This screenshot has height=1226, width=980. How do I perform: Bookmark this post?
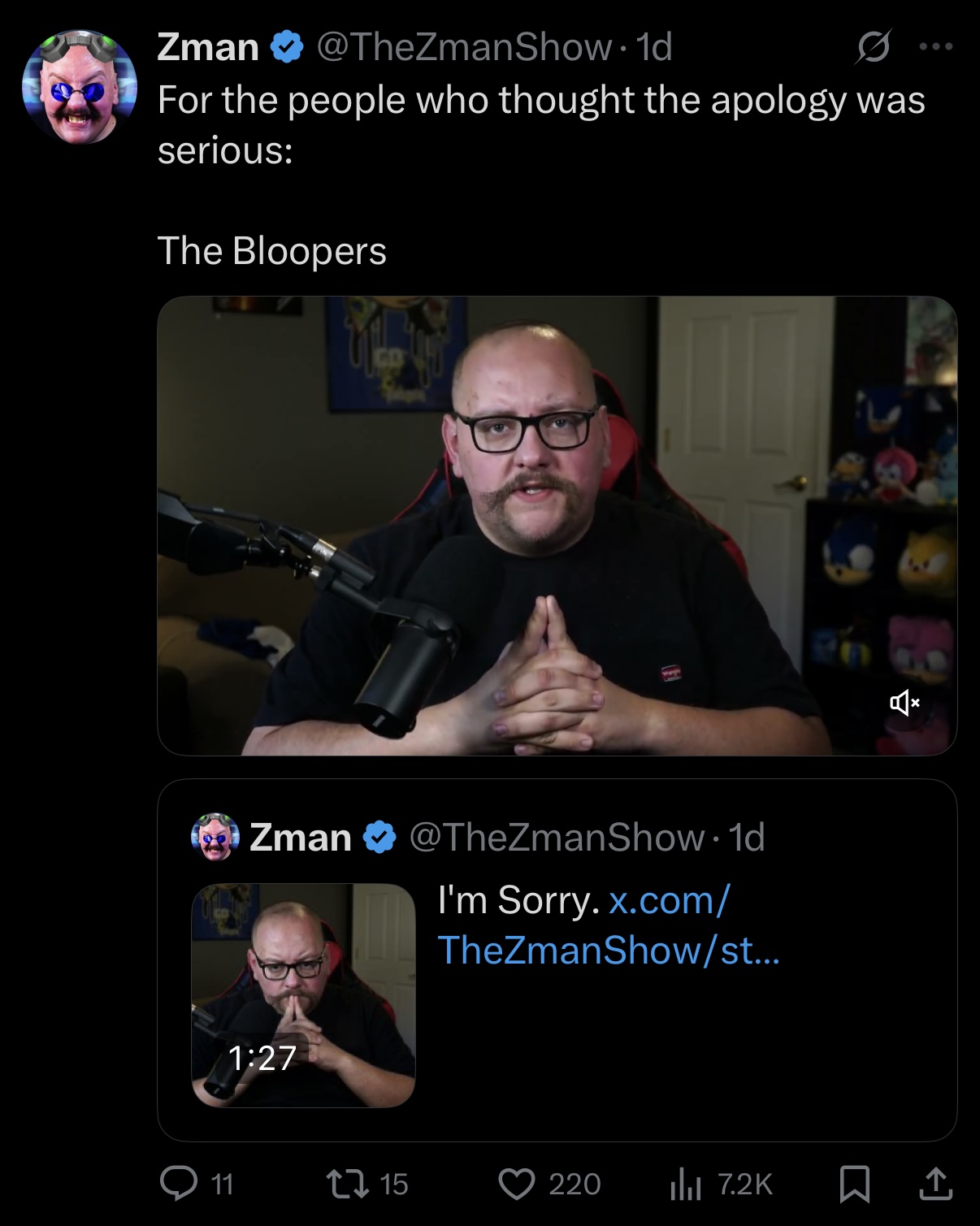[x=854, y=1184]
